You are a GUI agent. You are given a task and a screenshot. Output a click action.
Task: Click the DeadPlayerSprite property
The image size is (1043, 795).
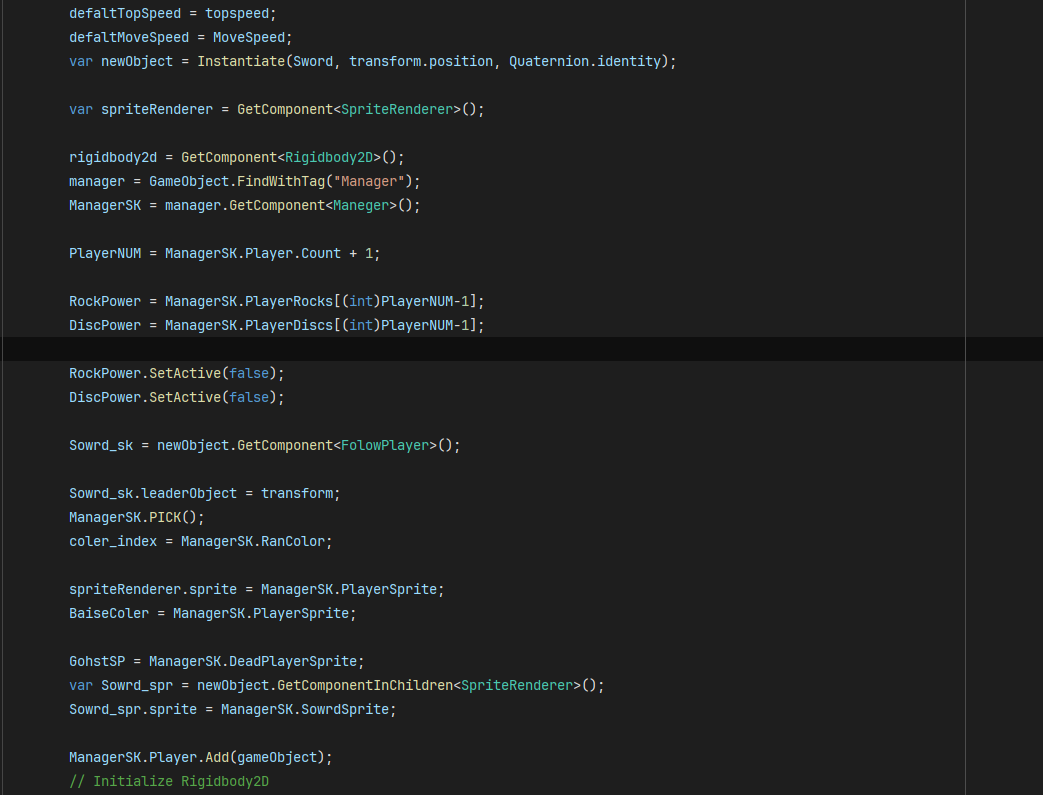click(x=295, y=661)
